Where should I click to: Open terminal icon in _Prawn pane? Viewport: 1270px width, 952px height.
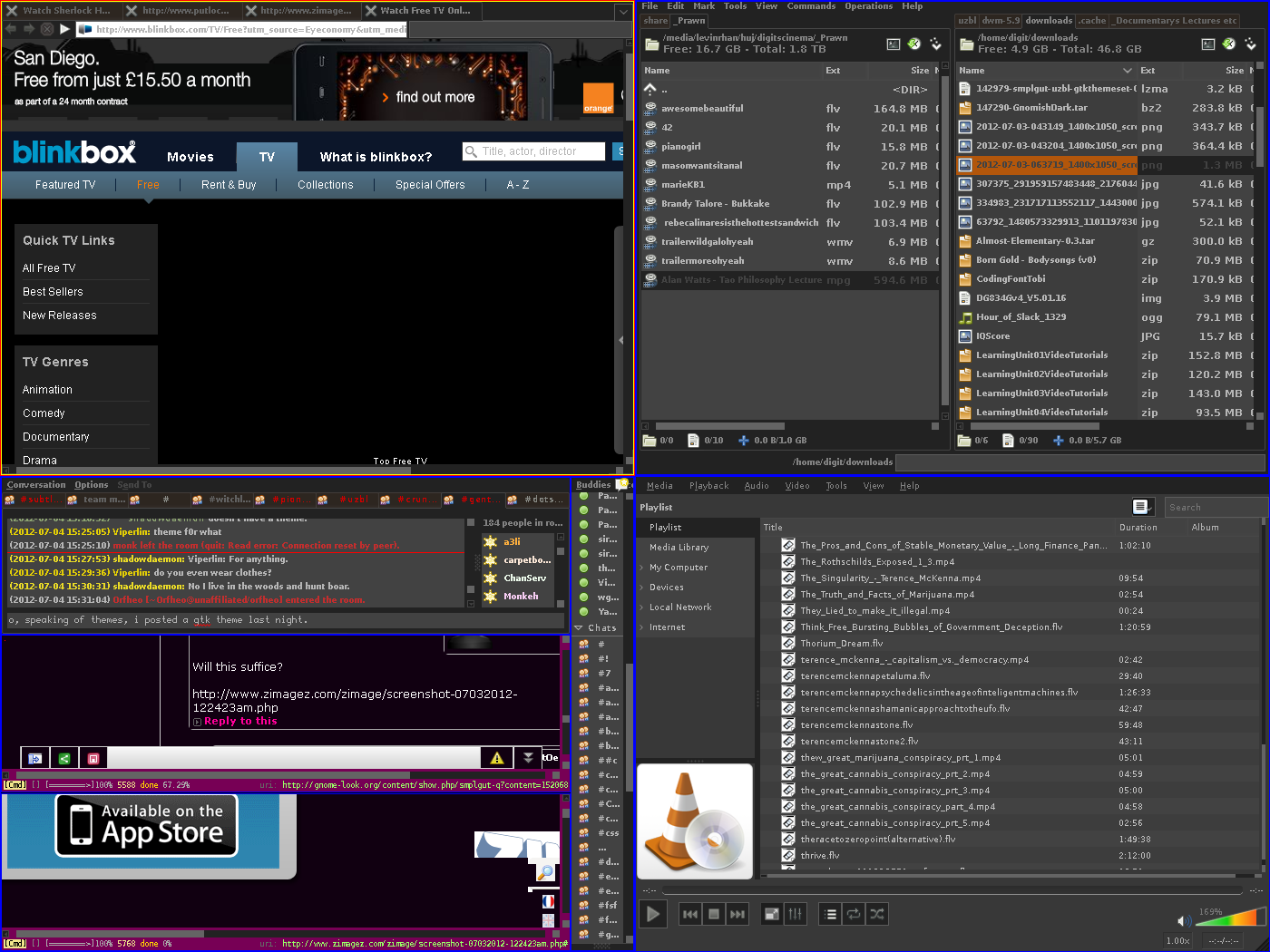[x=894, y=44]
